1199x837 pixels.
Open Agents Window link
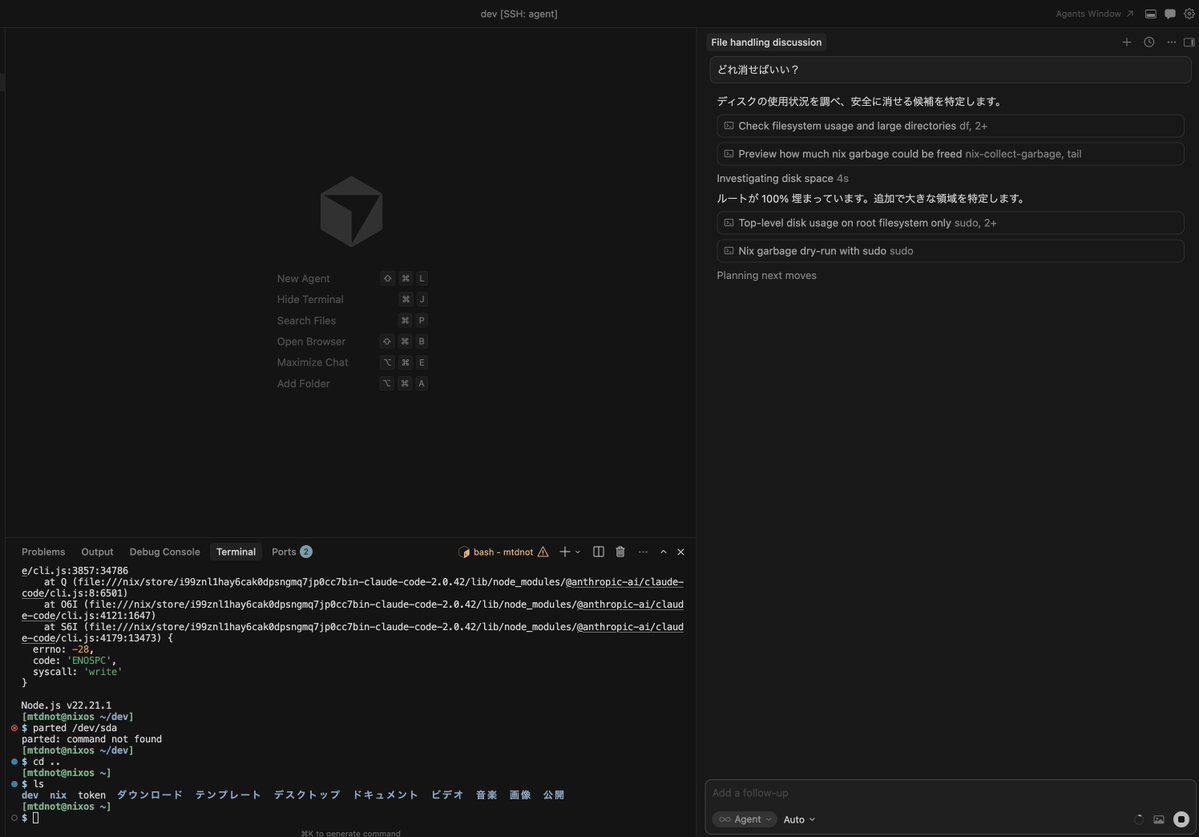[x=1094, y=14]
